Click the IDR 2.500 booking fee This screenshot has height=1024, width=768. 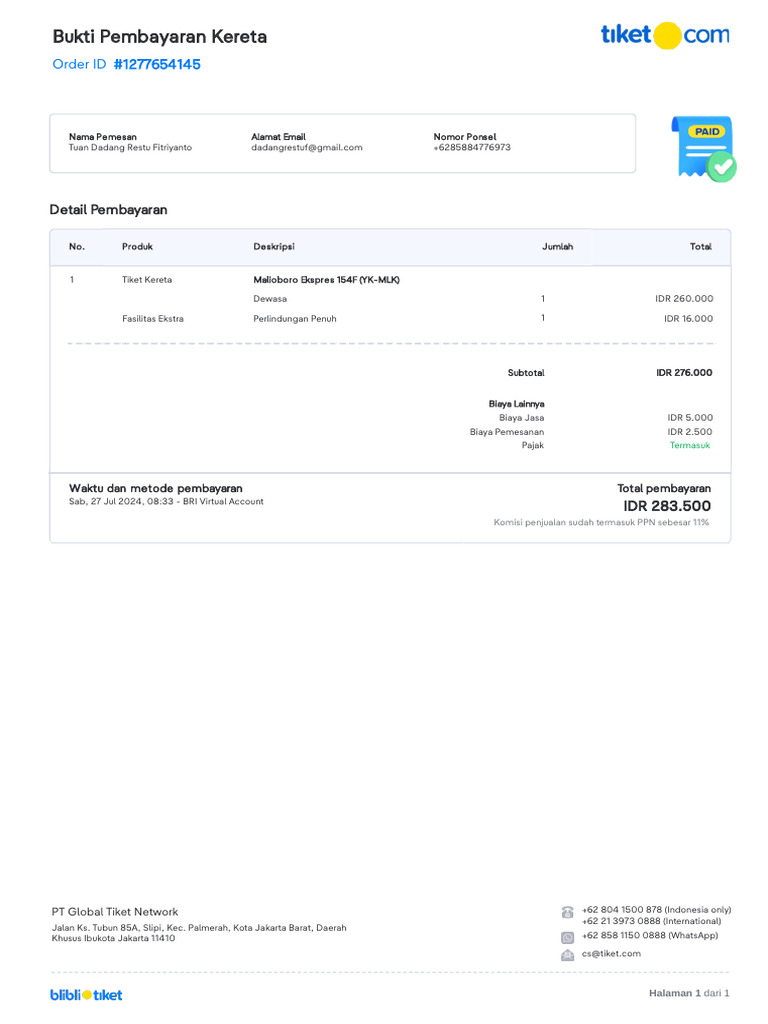pos(690,432)
